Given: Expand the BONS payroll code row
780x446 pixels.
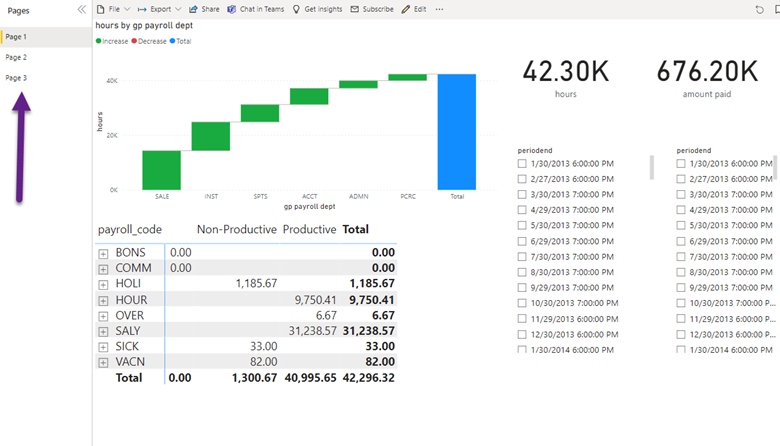Looking at the screenshot, I should [x=103, y=254].
